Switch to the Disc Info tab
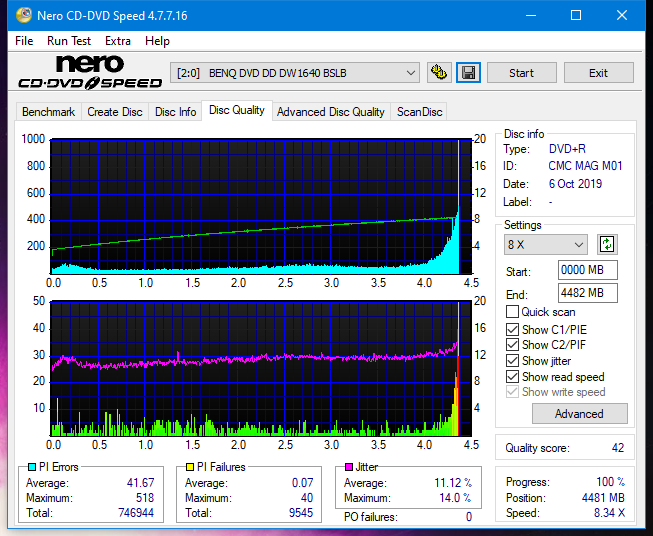653x536 pixels. click(x=175, y=112)
